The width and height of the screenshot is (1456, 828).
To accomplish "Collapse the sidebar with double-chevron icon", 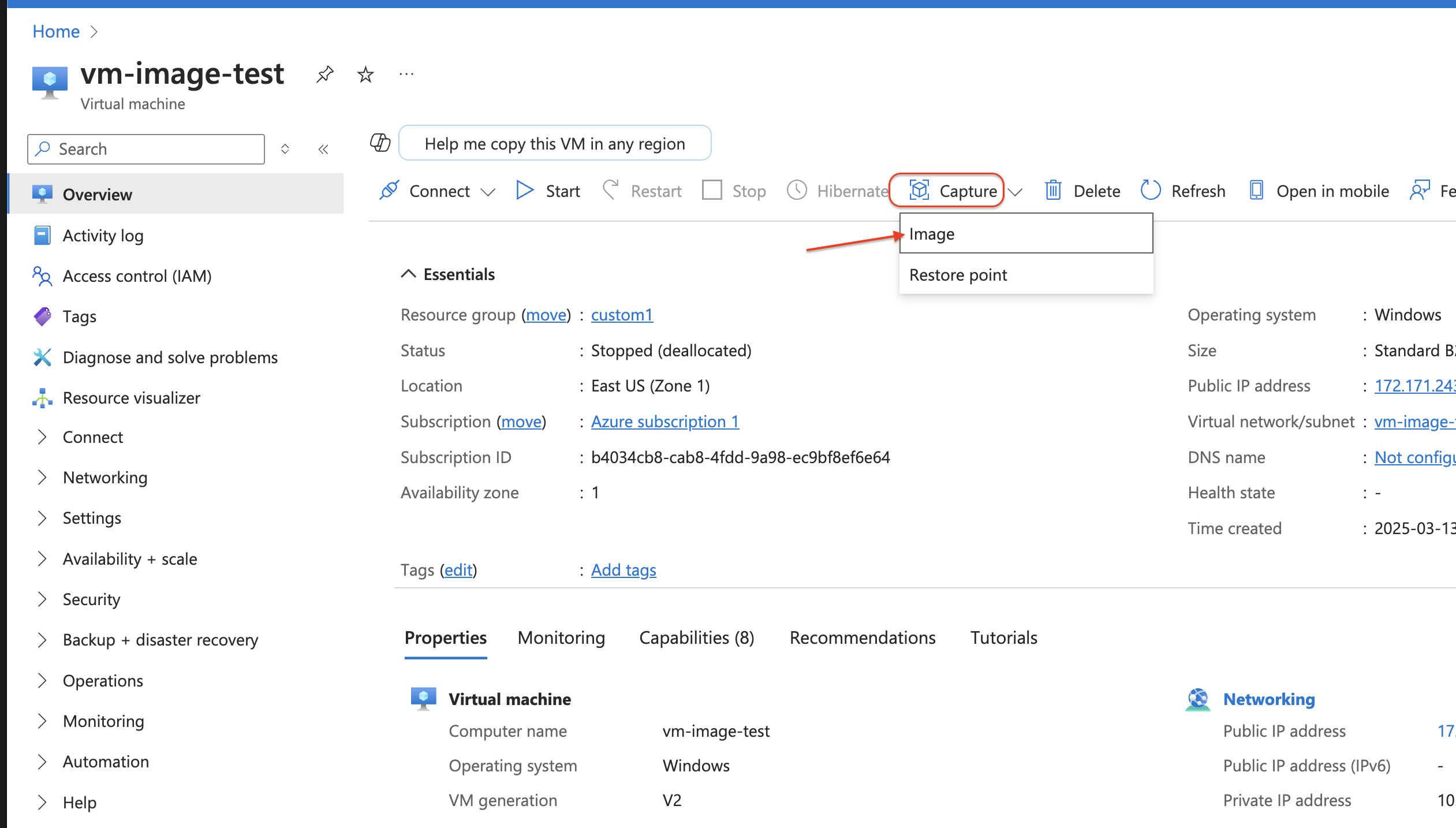I will pyautogui.click(x=323, y=150).
